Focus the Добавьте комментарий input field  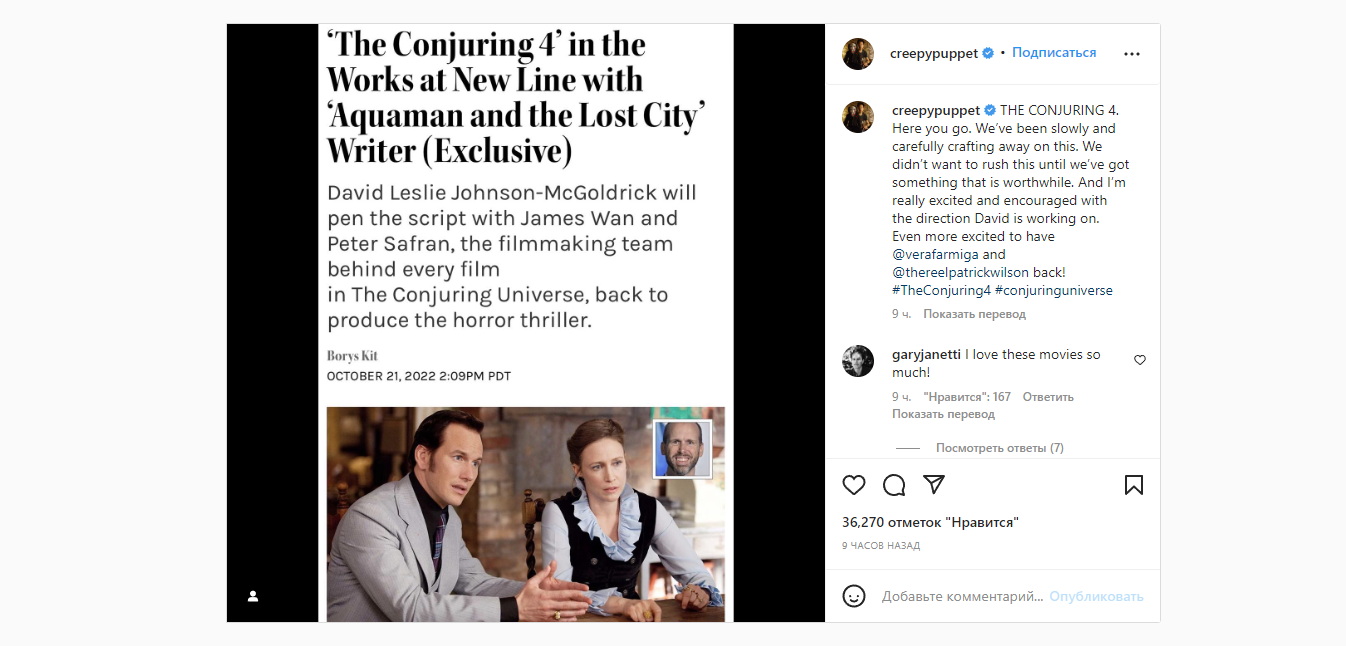click(x=962, y=596)
